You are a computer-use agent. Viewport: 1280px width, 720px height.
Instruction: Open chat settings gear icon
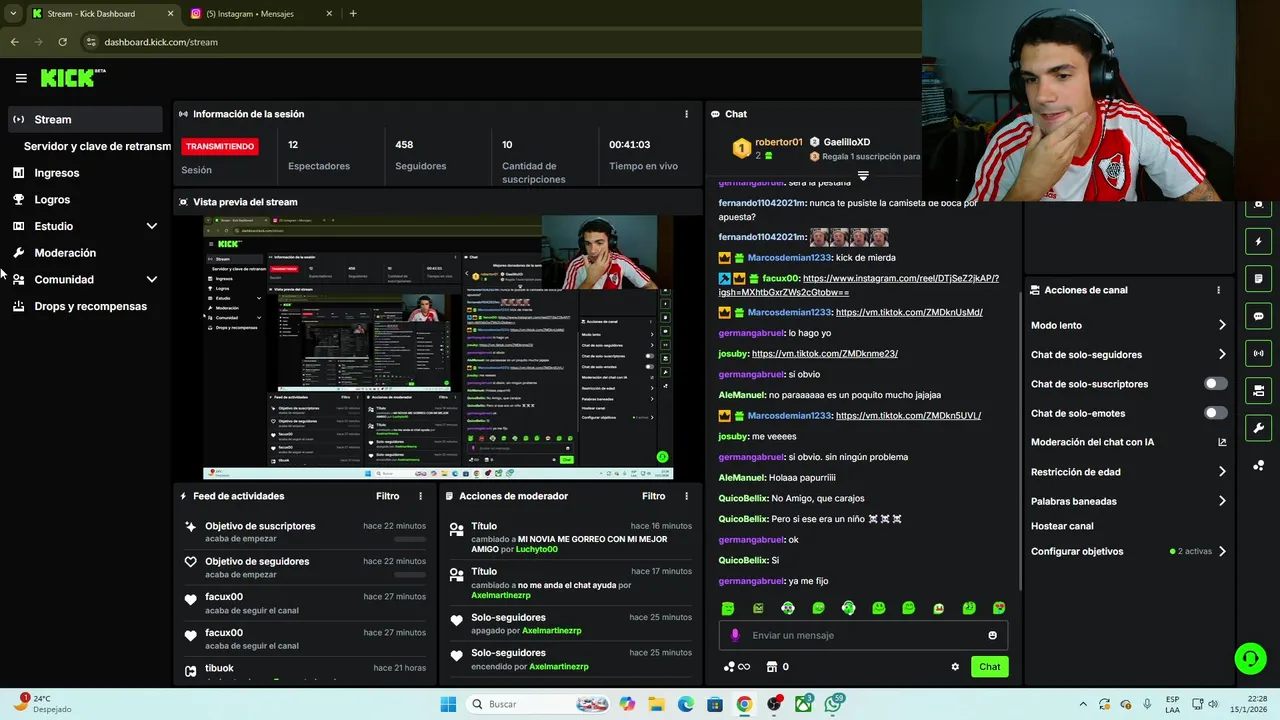click(955, 667)
